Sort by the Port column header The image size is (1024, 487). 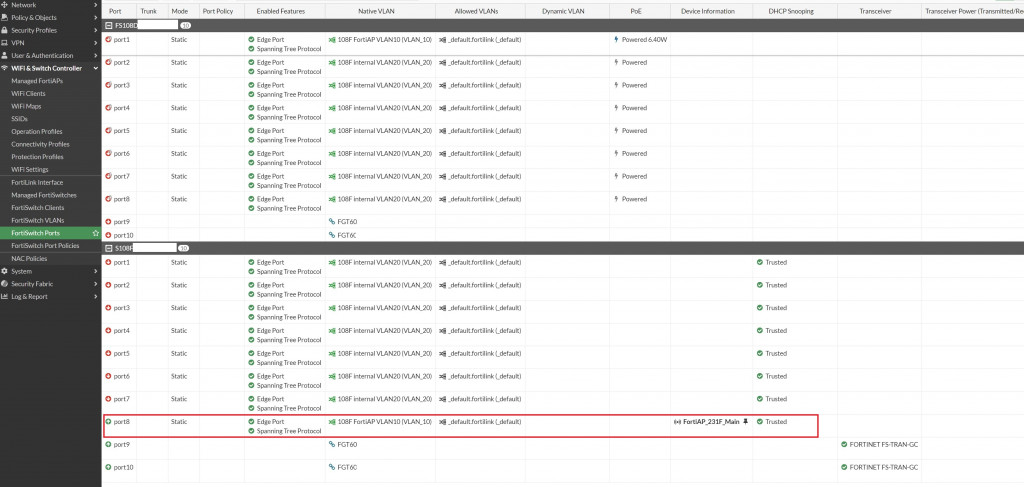coord(115,11)
